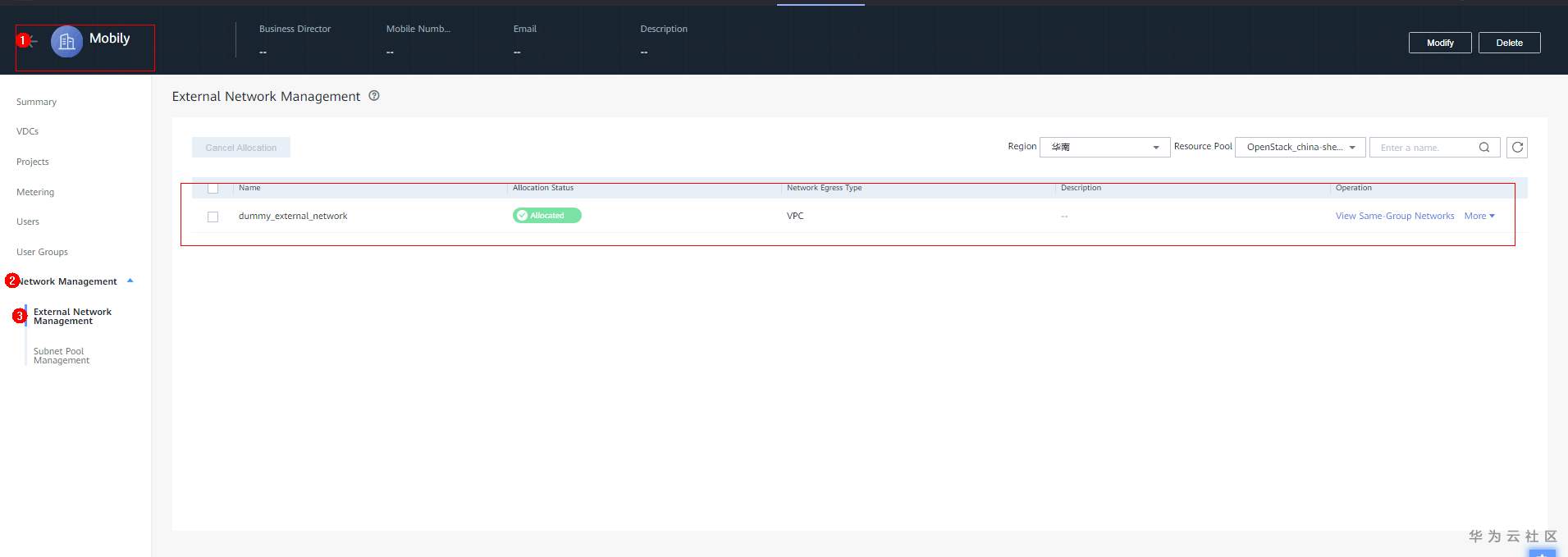Open the Region dropdown
The image size is (1568, 557).
coord(1104,148)
